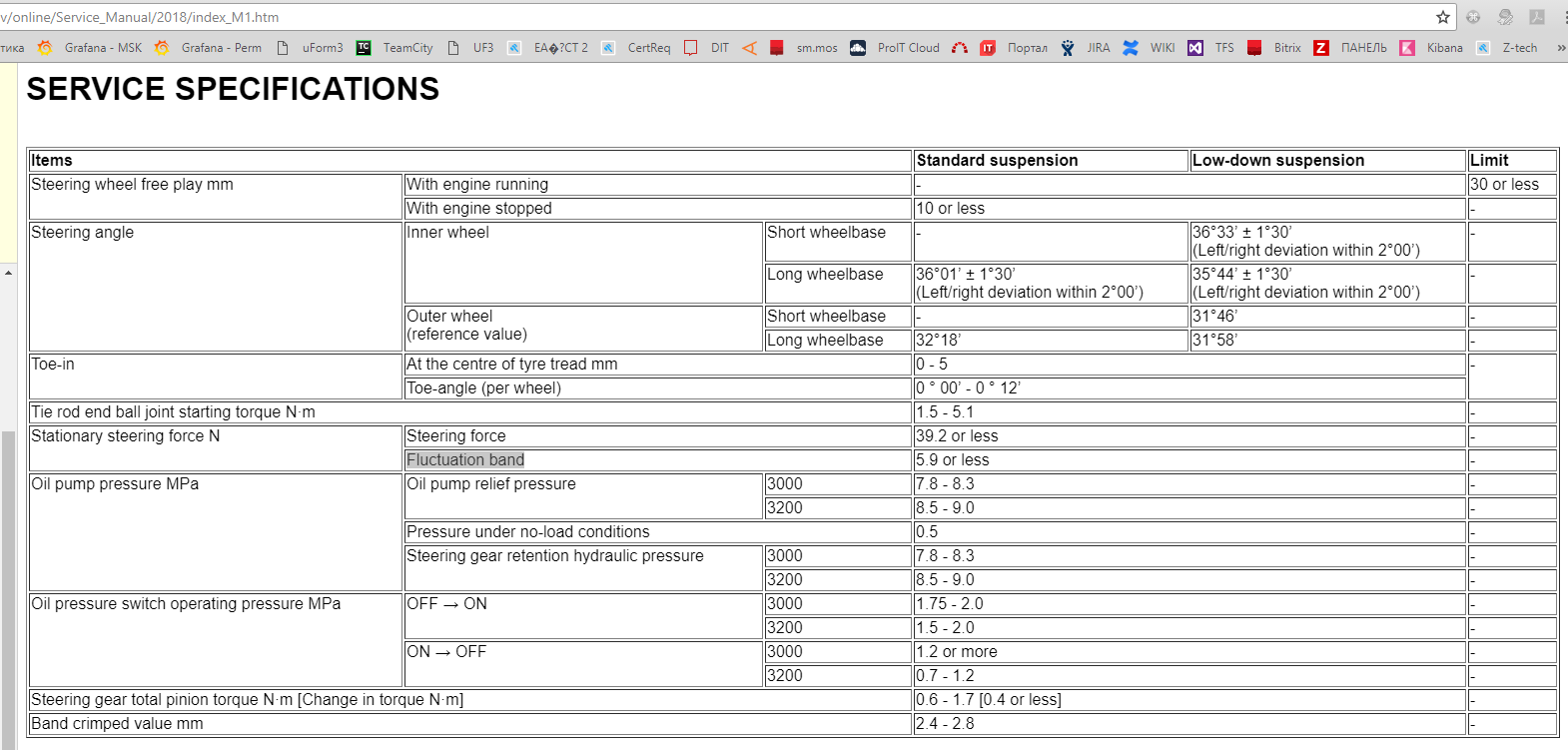Open the Портал bookmark
This screenshot has height=750, width=1568.
pos(1015,48)
